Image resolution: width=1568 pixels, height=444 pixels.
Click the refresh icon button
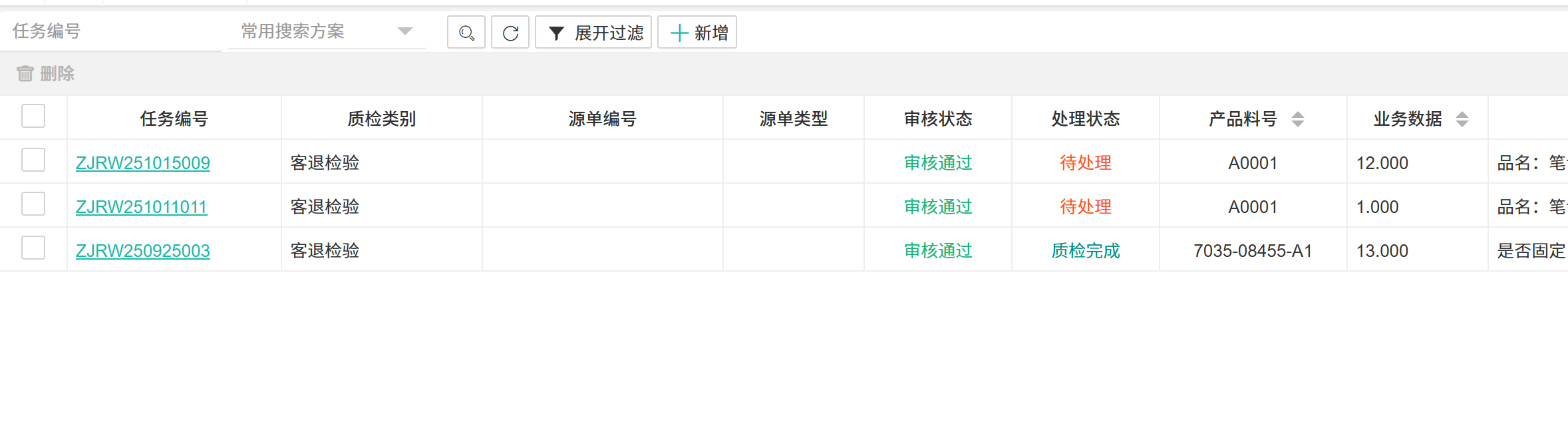pyautogui.click(x=510, y=33)
